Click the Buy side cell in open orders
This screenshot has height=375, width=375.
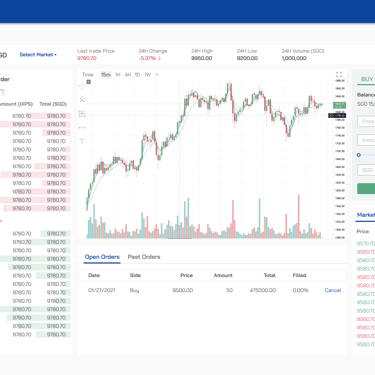coord(134,290)
